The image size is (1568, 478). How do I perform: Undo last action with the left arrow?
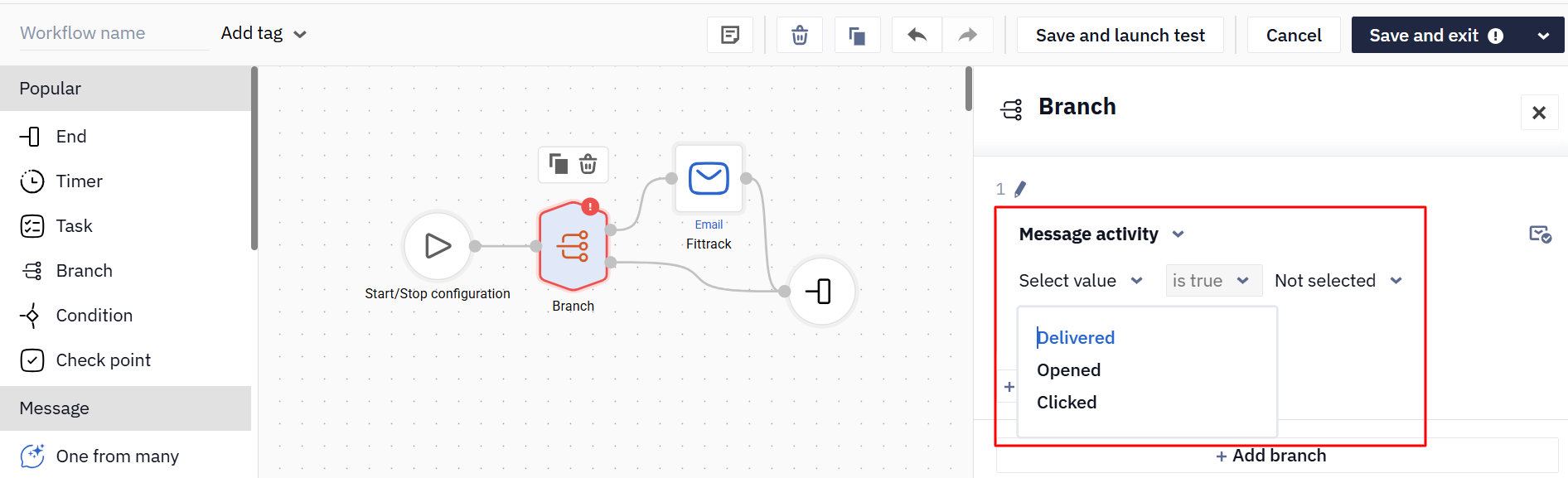[x=917, y=35]
